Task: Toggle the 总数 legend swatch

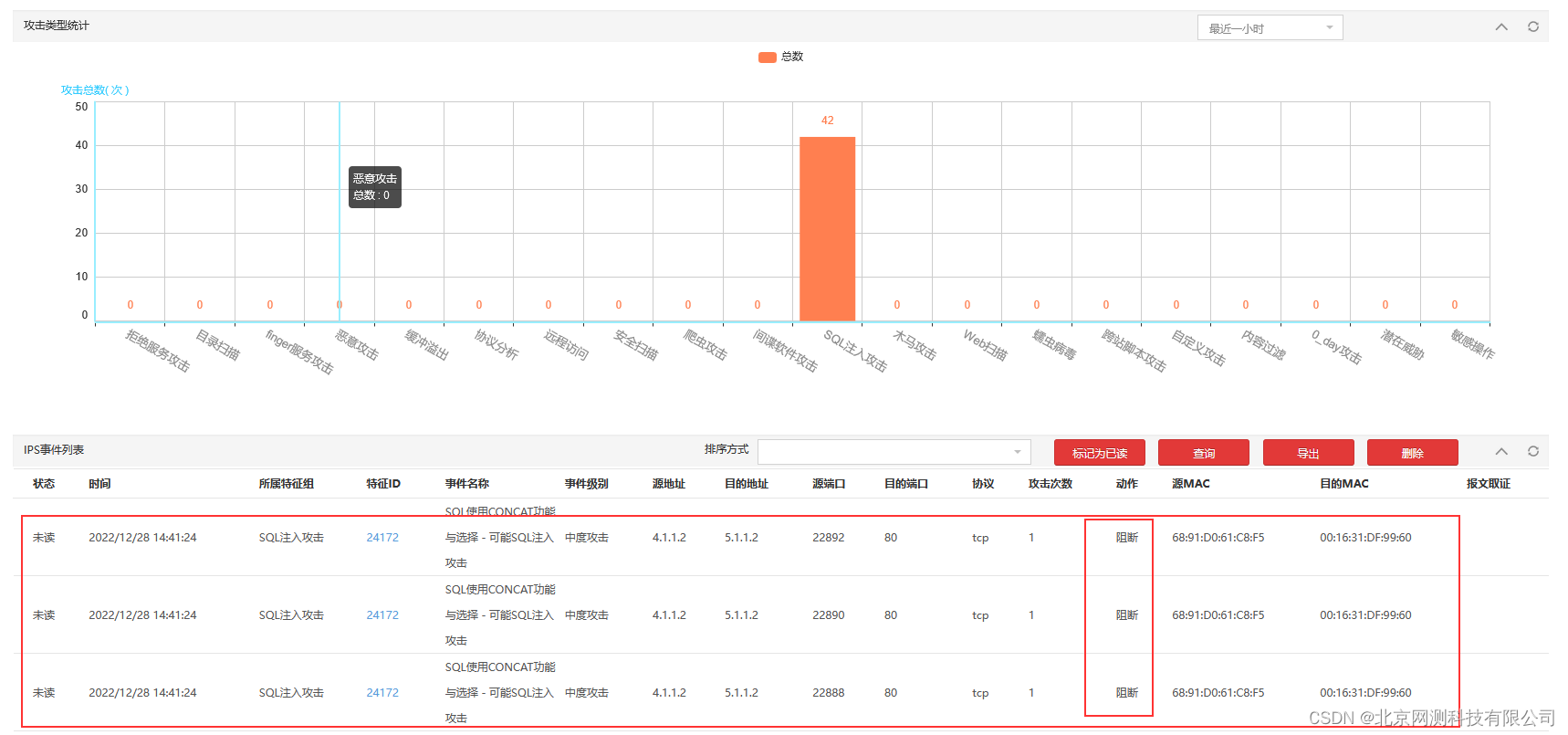Action: point(767,57)
